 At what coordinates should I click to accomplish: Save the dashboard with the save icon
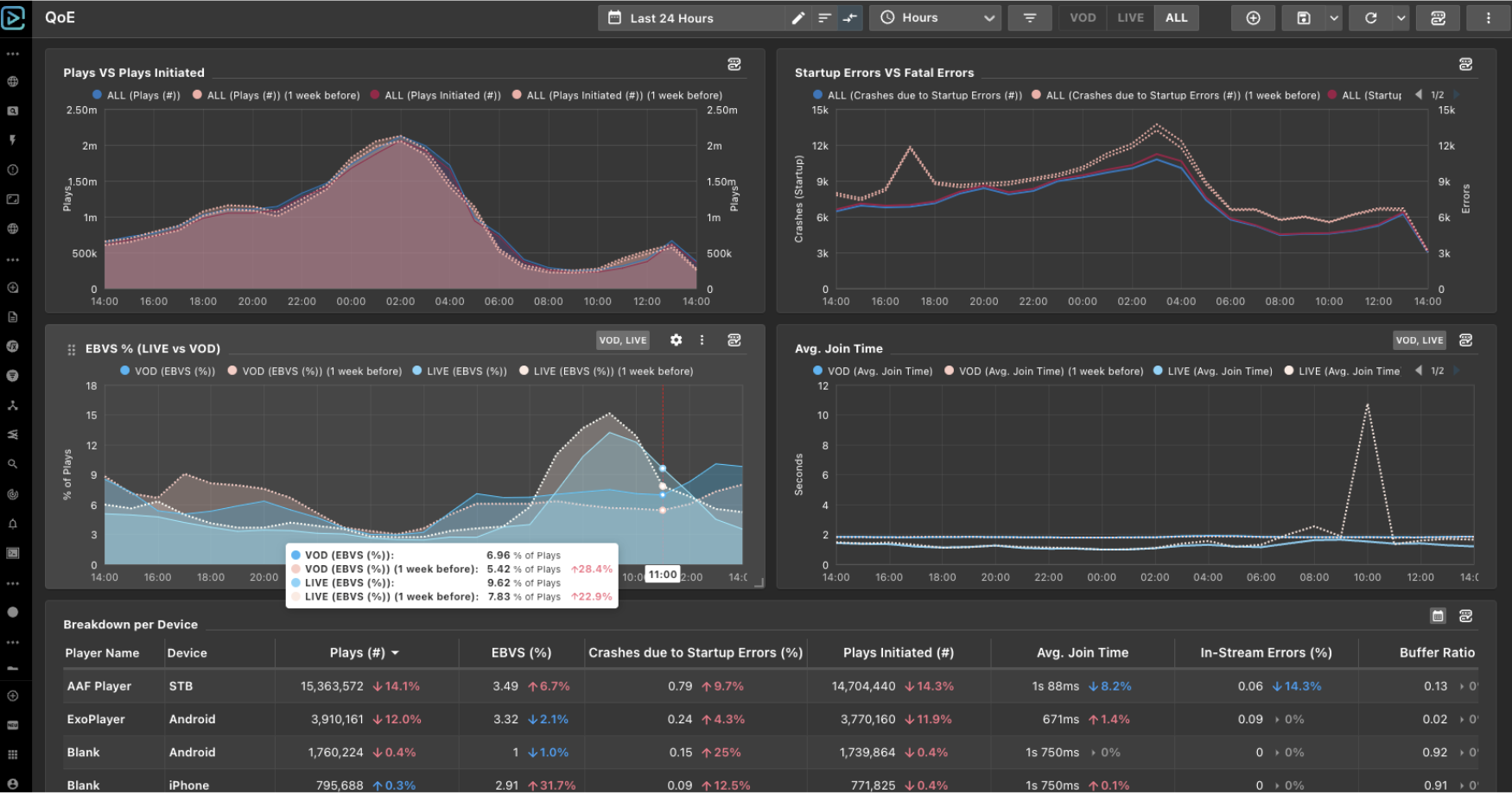click(x=1305, y=17)
